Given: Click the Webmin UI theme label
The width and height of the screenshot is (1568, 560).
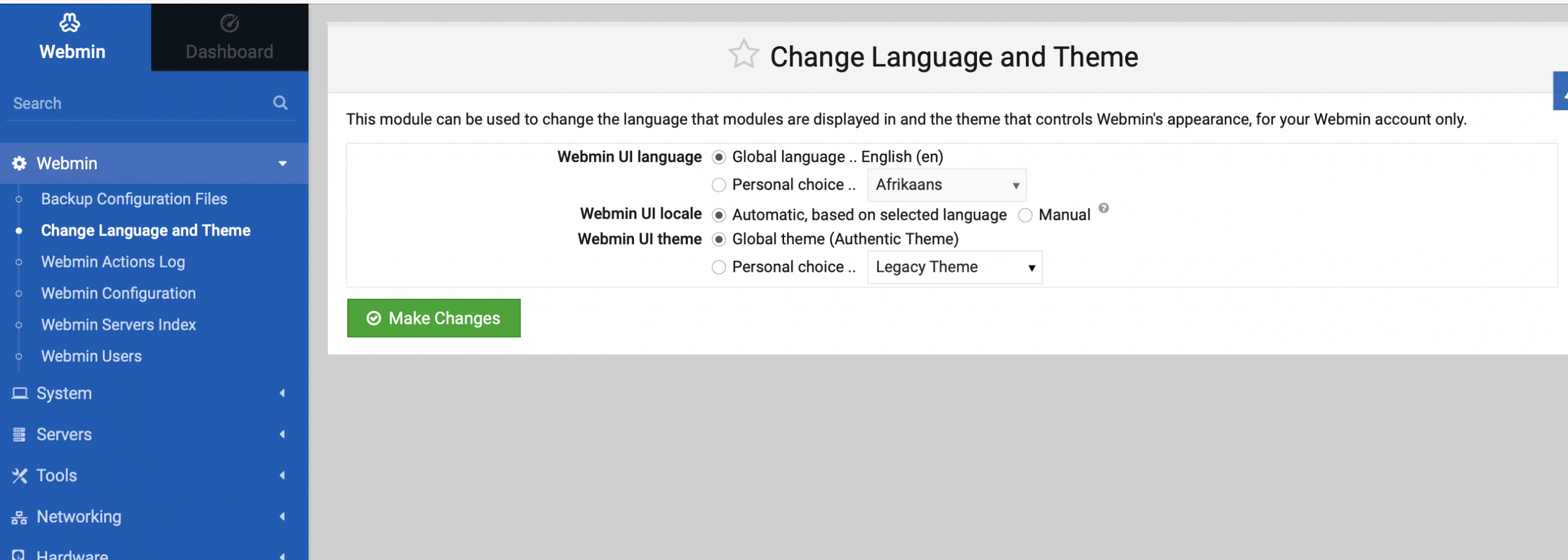Looking at the screenshot, I should (639, 239).
